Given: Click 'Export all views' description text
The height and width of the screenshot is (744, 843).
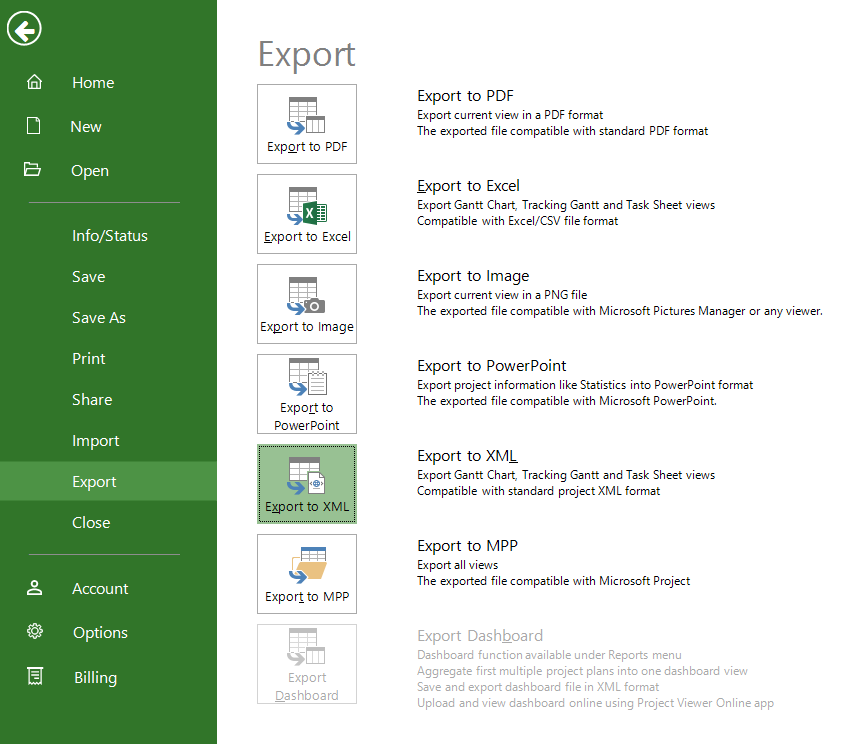Looking at the screenshot, I should coord(458,565).
